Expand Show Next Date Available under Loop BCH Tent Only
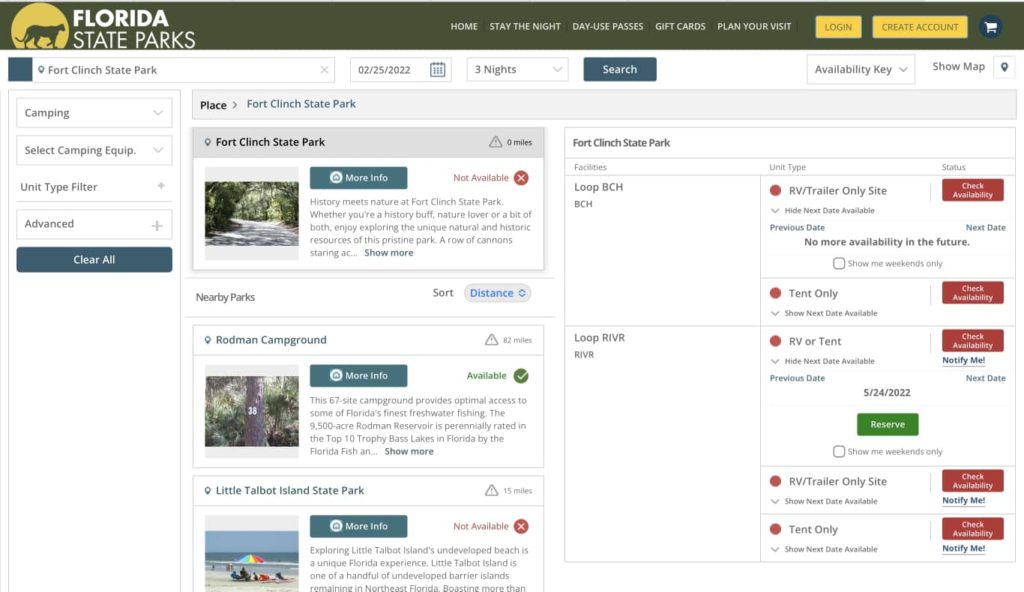The height and width of the screenshot is (592, 1024). coord(824,313)
